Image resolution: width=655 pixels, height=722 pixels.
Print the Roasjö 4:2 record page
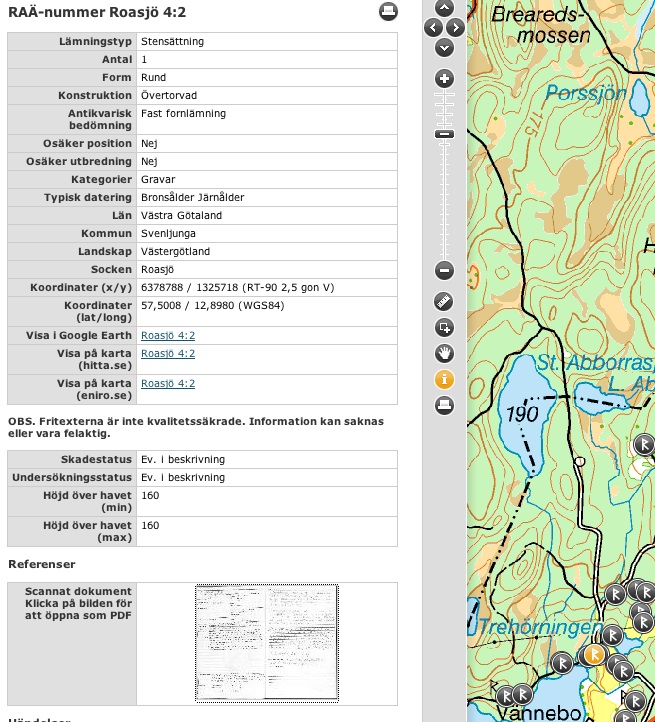click(388, 13)
